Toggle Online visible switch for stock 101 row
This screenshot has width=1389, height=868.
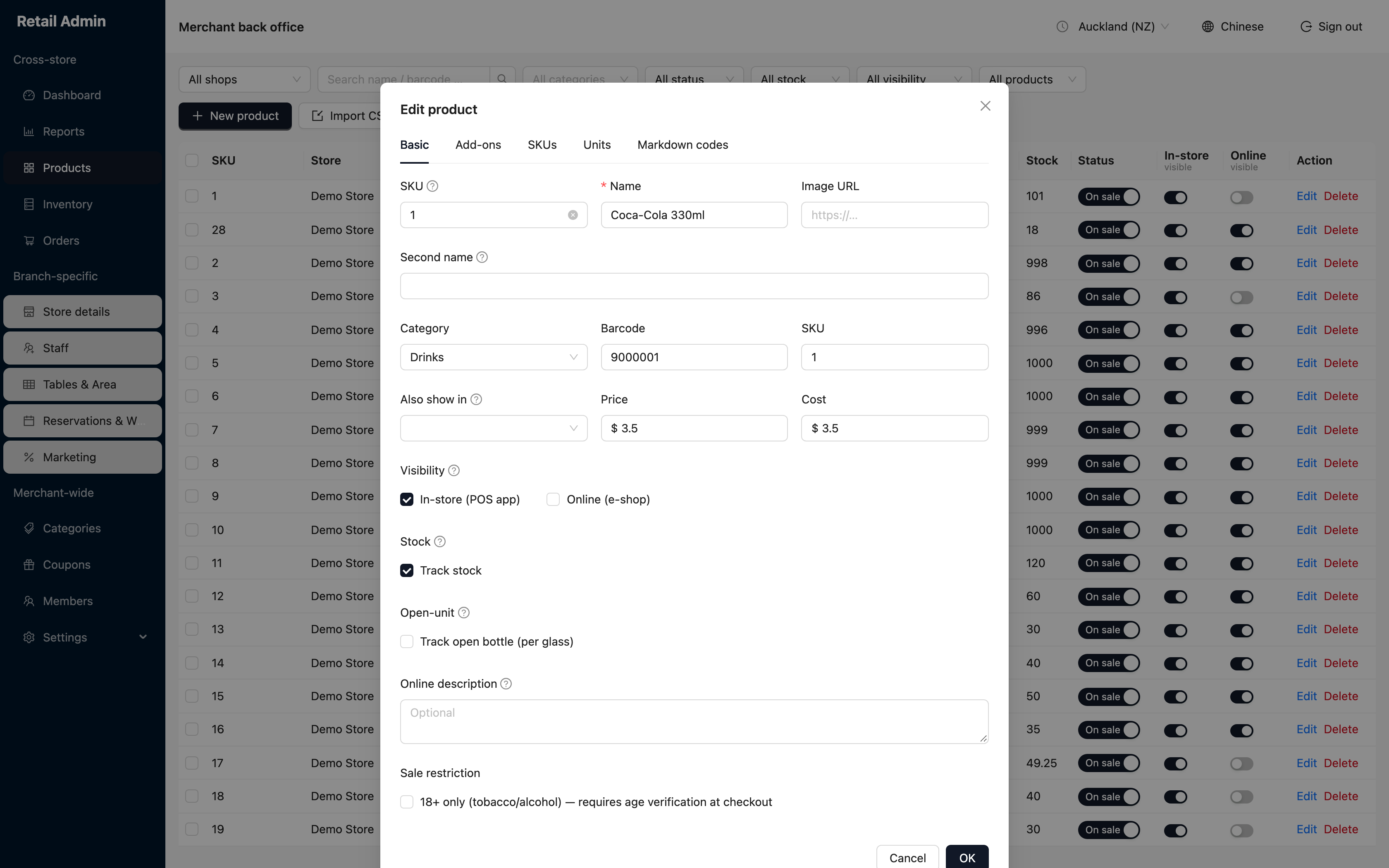point(1241,198)
